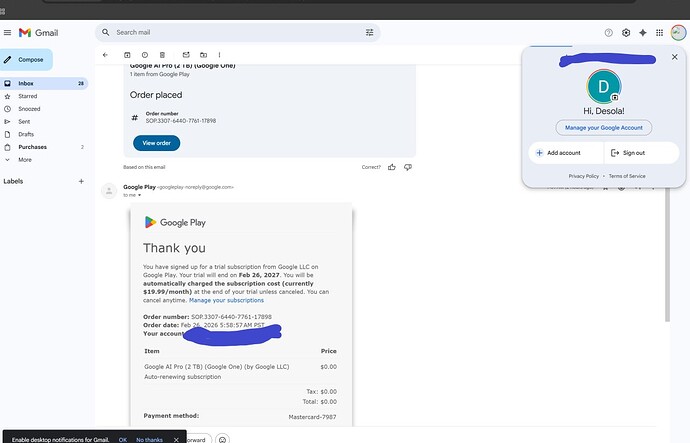Viewport: 690px width, 443px height.
Task: Click the Google Play logo in email
Action: [175, 223]
